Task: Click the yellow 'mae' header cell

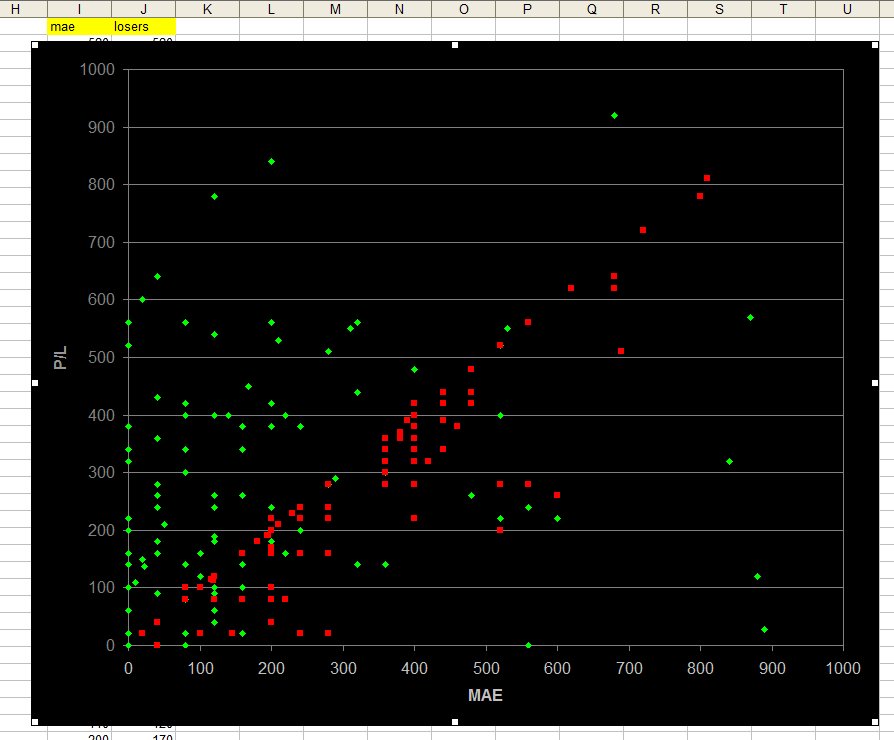Action: click(79, 26)
